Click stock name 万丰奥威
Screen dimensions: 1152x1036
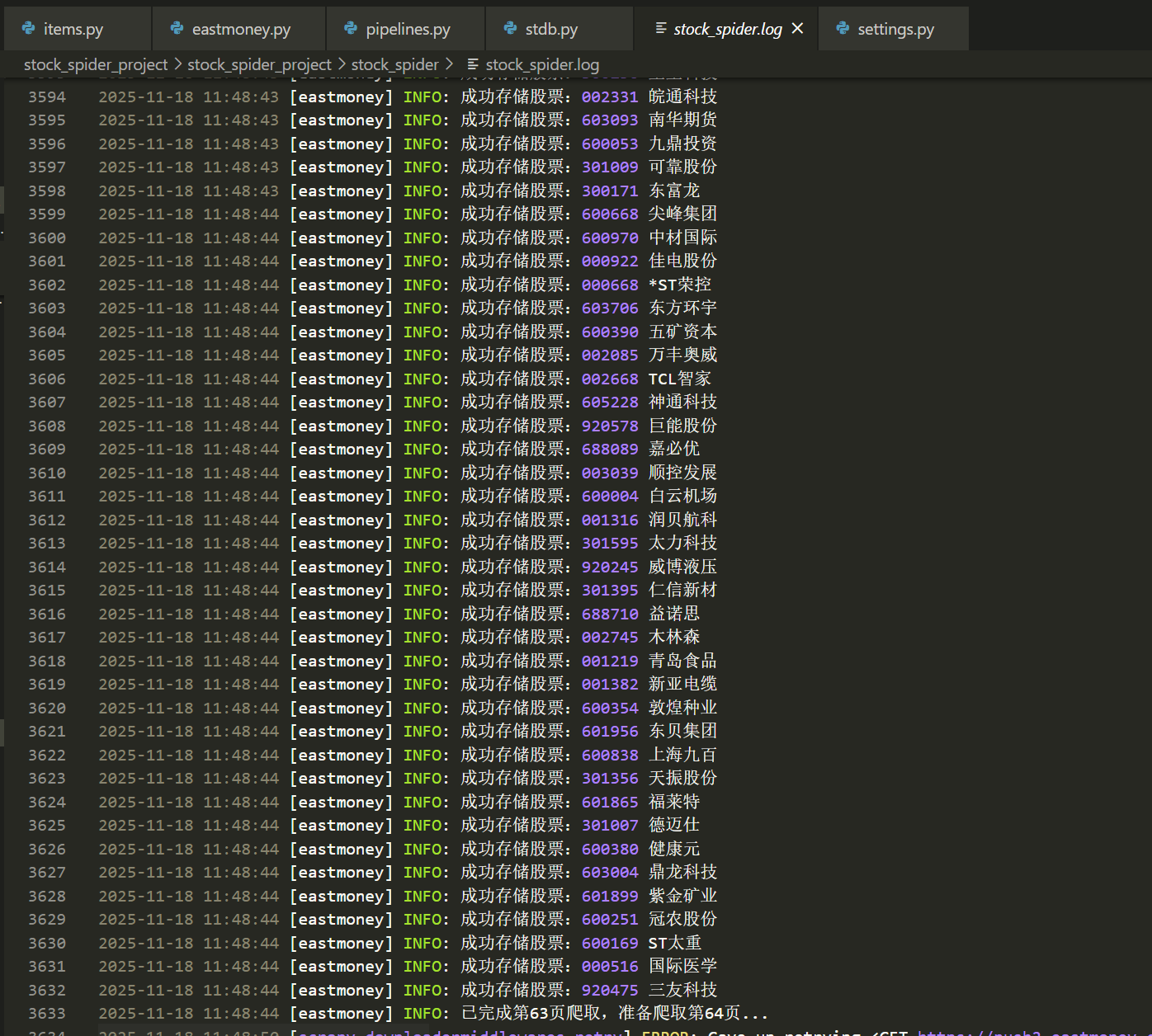pyautogui.click(x=682, y=356)
